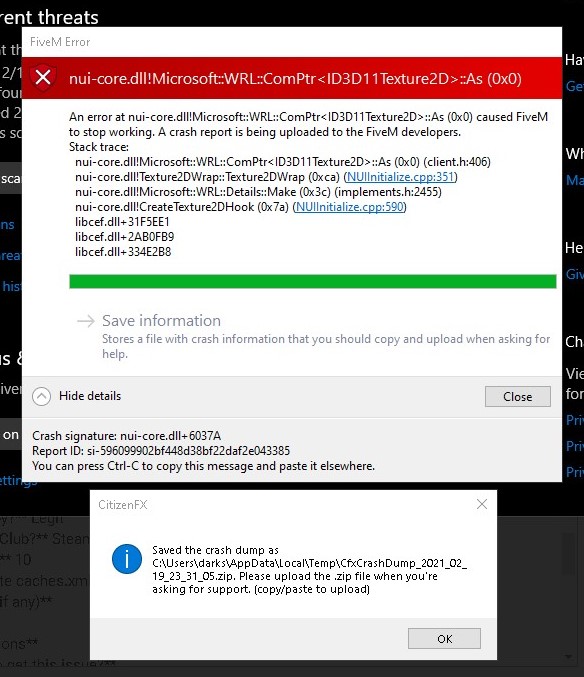This screenshot has width=584, height=677.
Task: Click the Close button in FiveM Error
Action: [x=518, y=396]
